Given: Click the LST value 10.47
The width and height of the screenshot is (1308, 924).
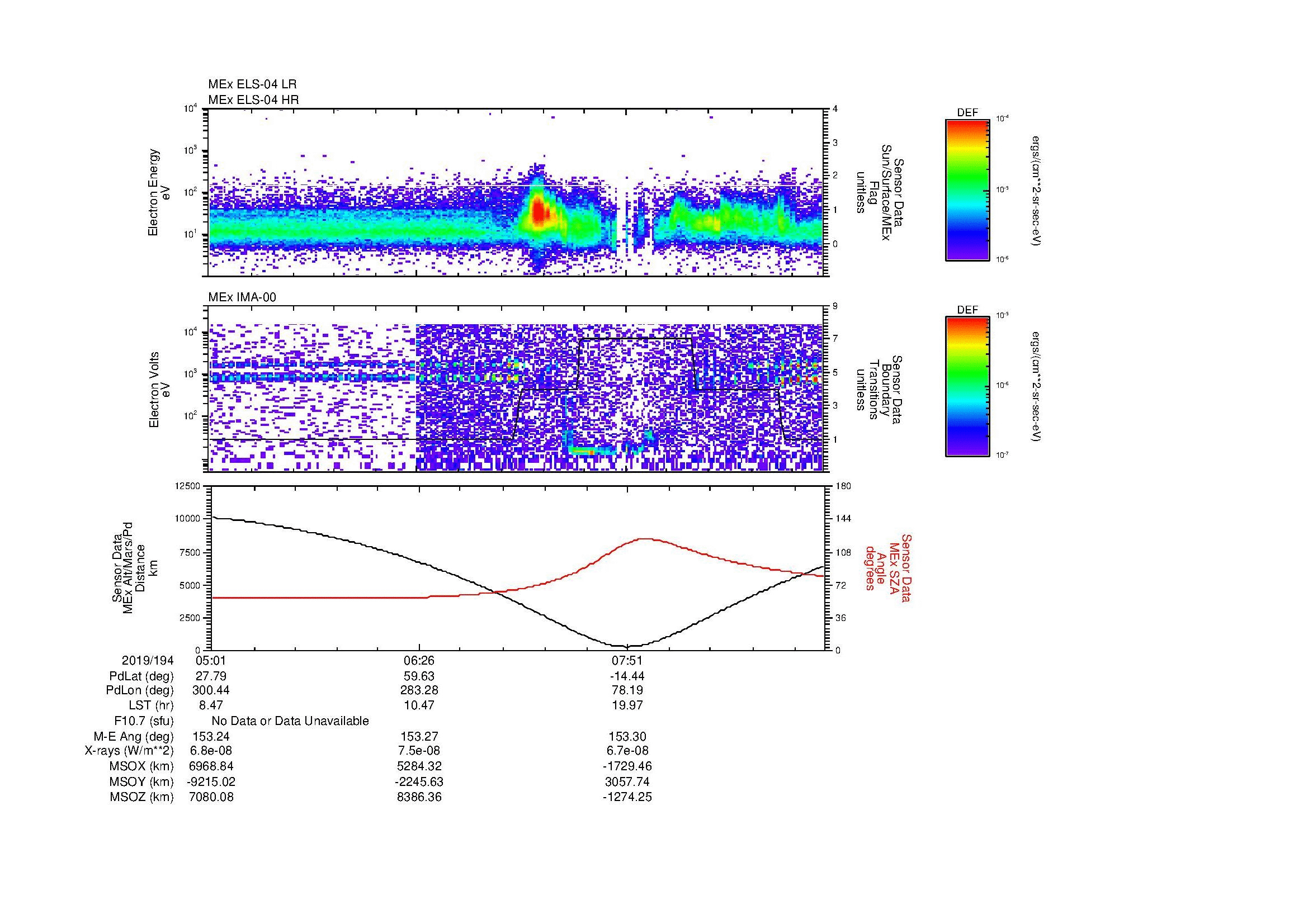Looking at the screenshot, I should click(x=419, y=706).
